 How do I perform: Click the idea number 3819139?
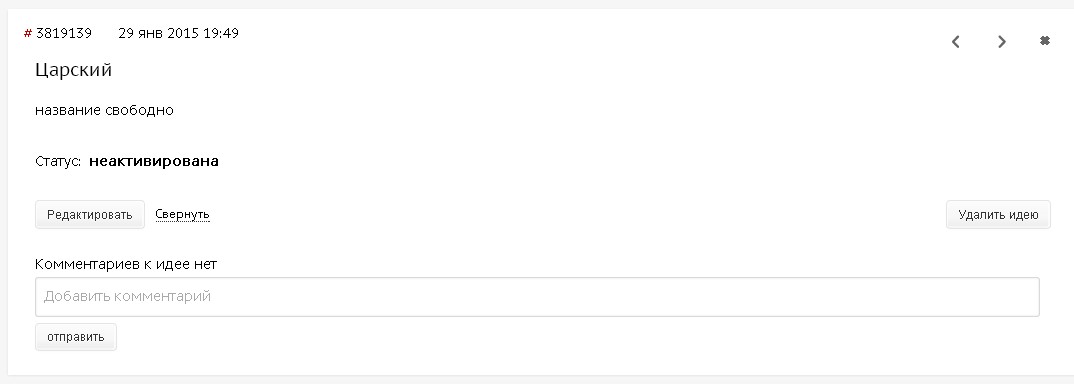click(64, 33)
